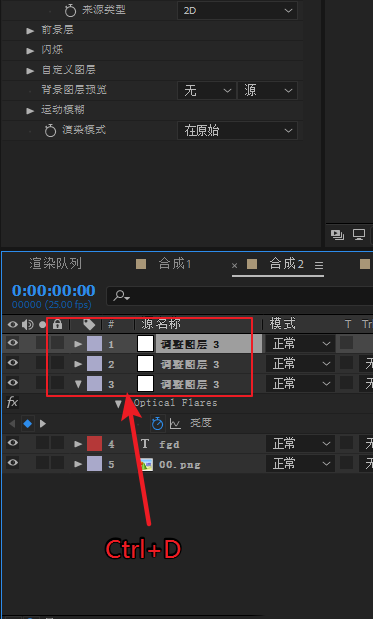Screen dimensions: 373x619
Task: Expand the 前景层 property group
Action: [30, 31]
